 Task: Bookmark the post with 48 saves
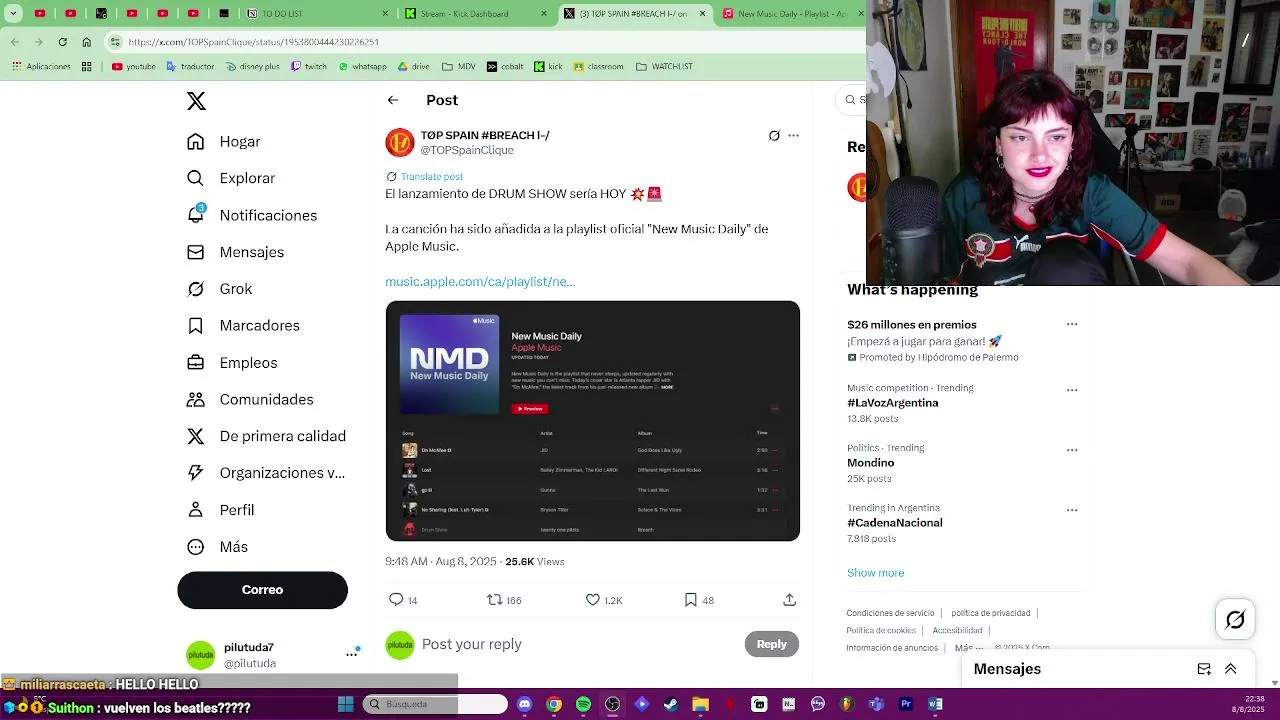(690, 600)
